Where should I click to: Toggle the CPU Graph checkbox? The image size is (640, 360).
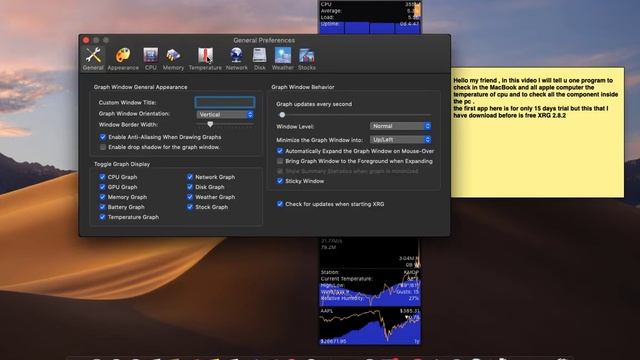[102, 177]
